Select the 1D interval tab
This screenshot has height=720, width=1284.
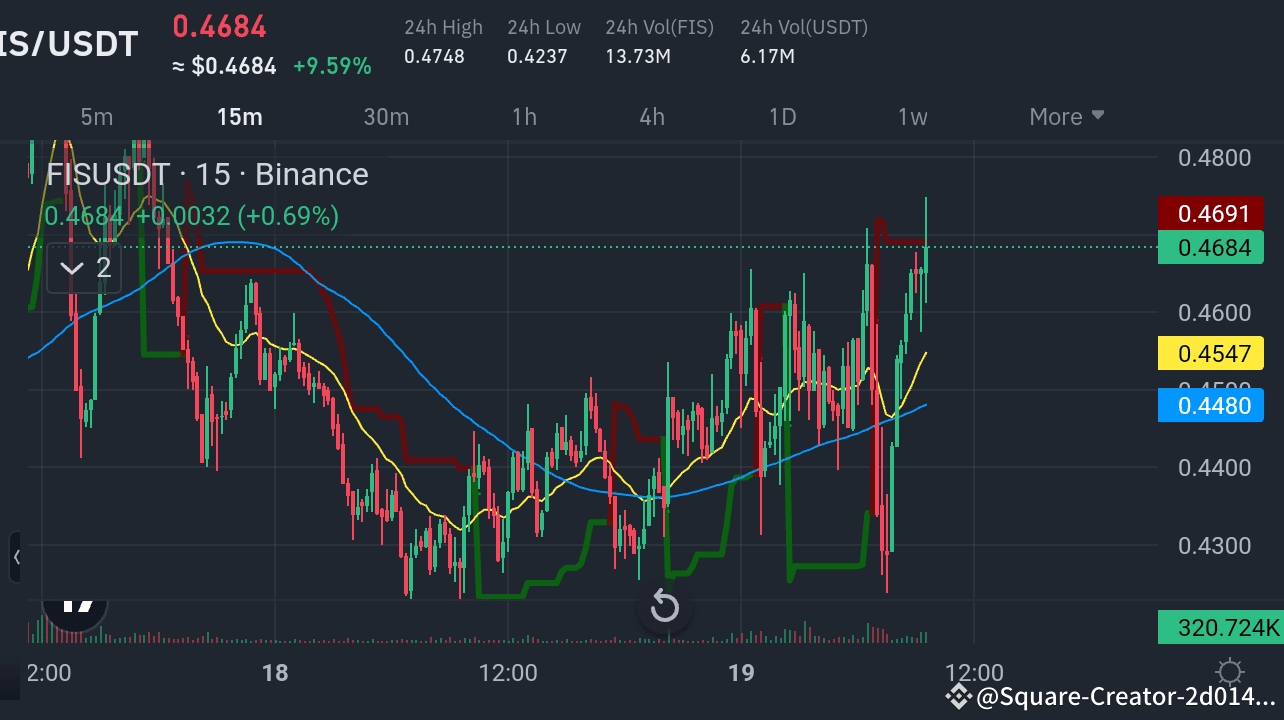(x=782, y=116)
